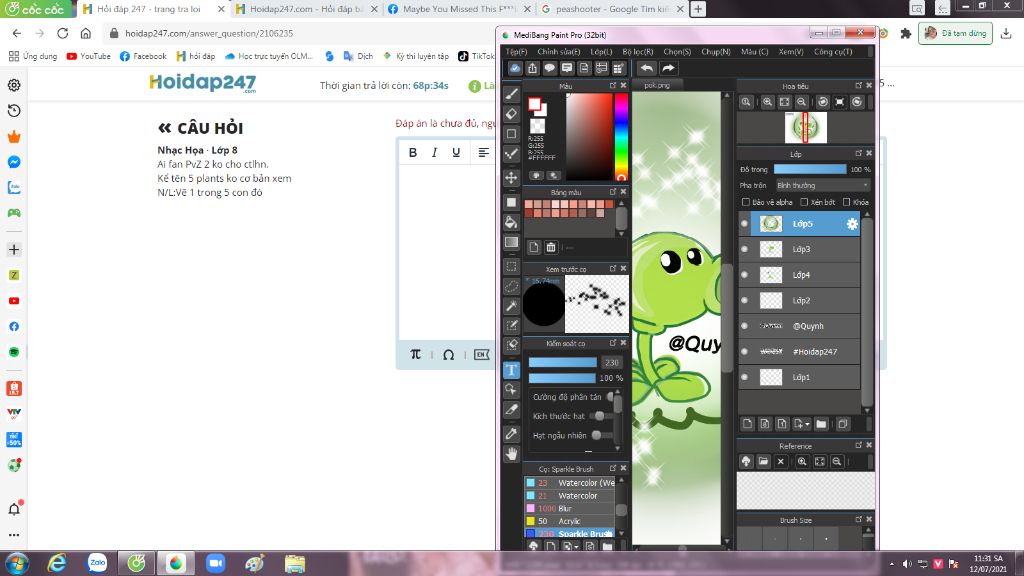Duplicate layer icon in Lớp panel
Image resolution: width=1024 pixels, height=576 pixels.
pos(842,424)
